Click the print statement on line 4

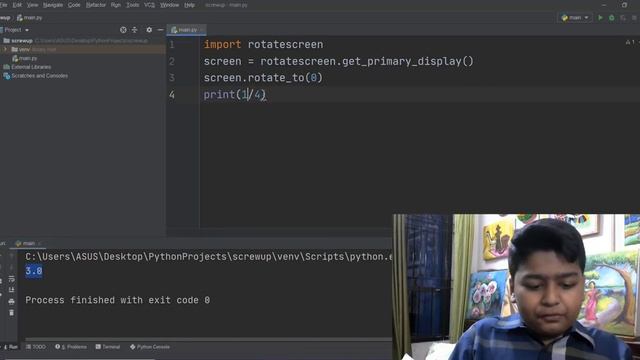235,95
